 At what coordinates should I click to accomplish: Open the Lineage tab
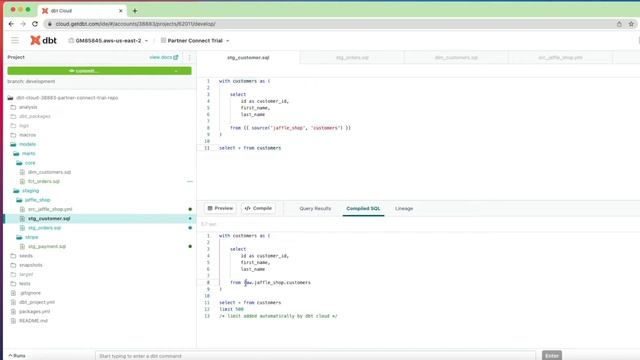tap(404, 209)
